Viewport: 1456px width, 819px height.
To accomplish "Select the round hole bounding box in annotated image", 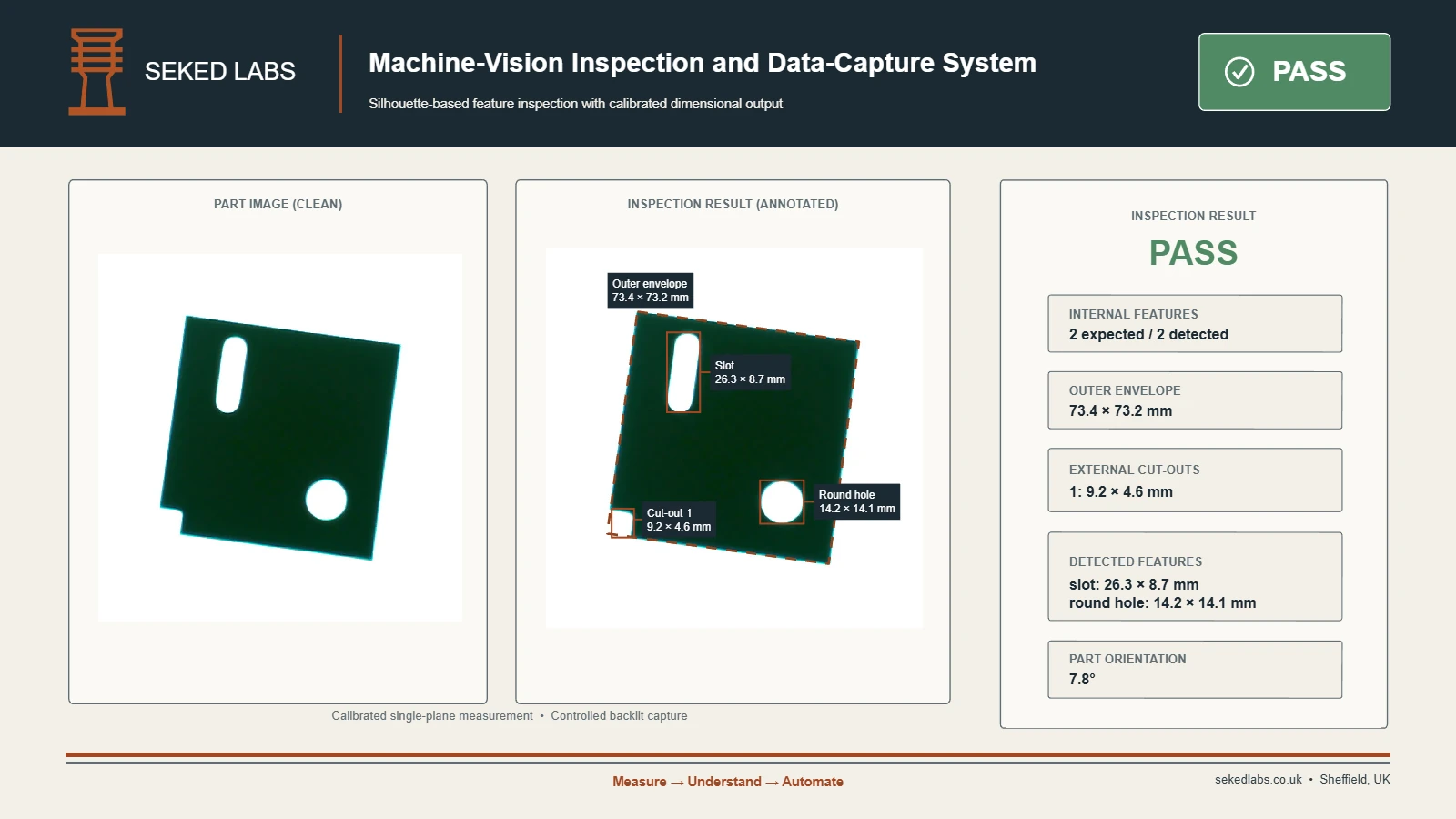I will pos(782,501).
